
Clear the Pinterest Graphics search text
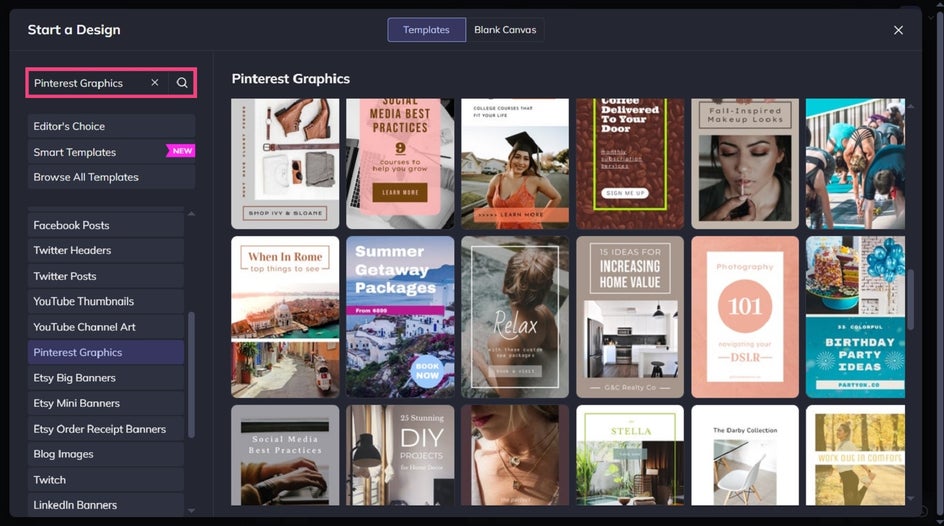click(x=155, y=82)
